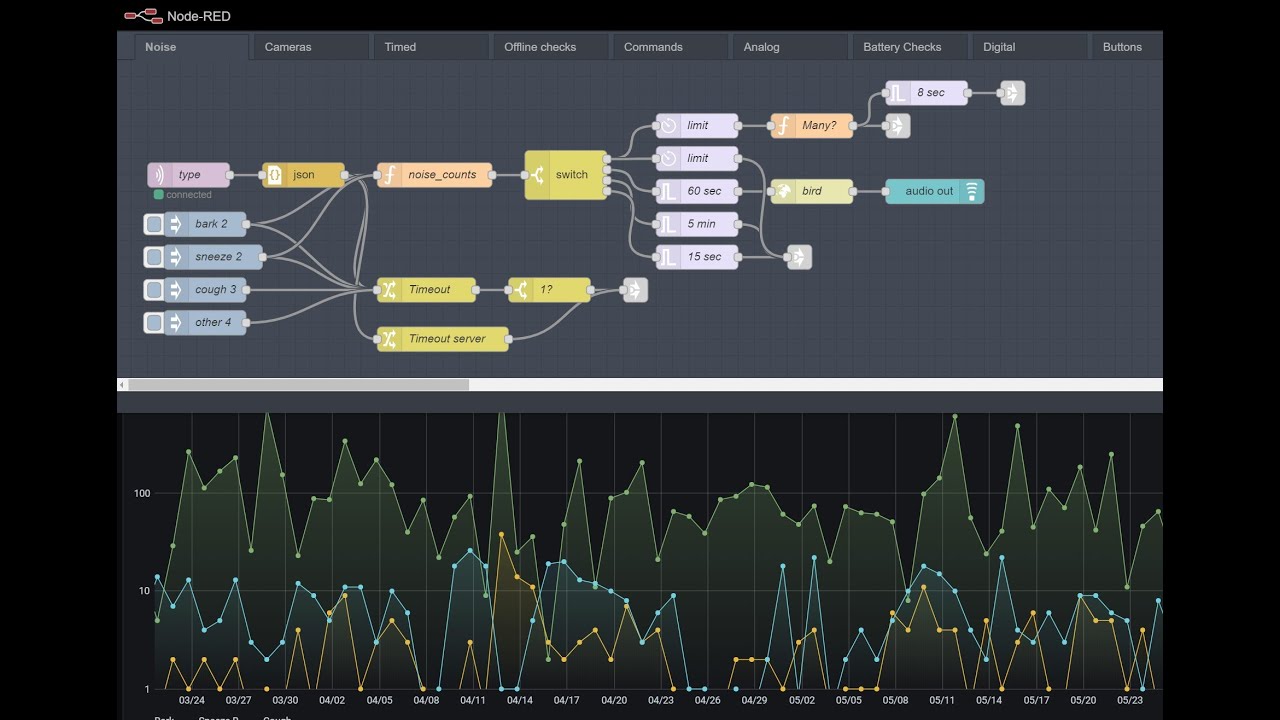
Task: Switch to the Buttons flow tab
Action: [1128, 47]
